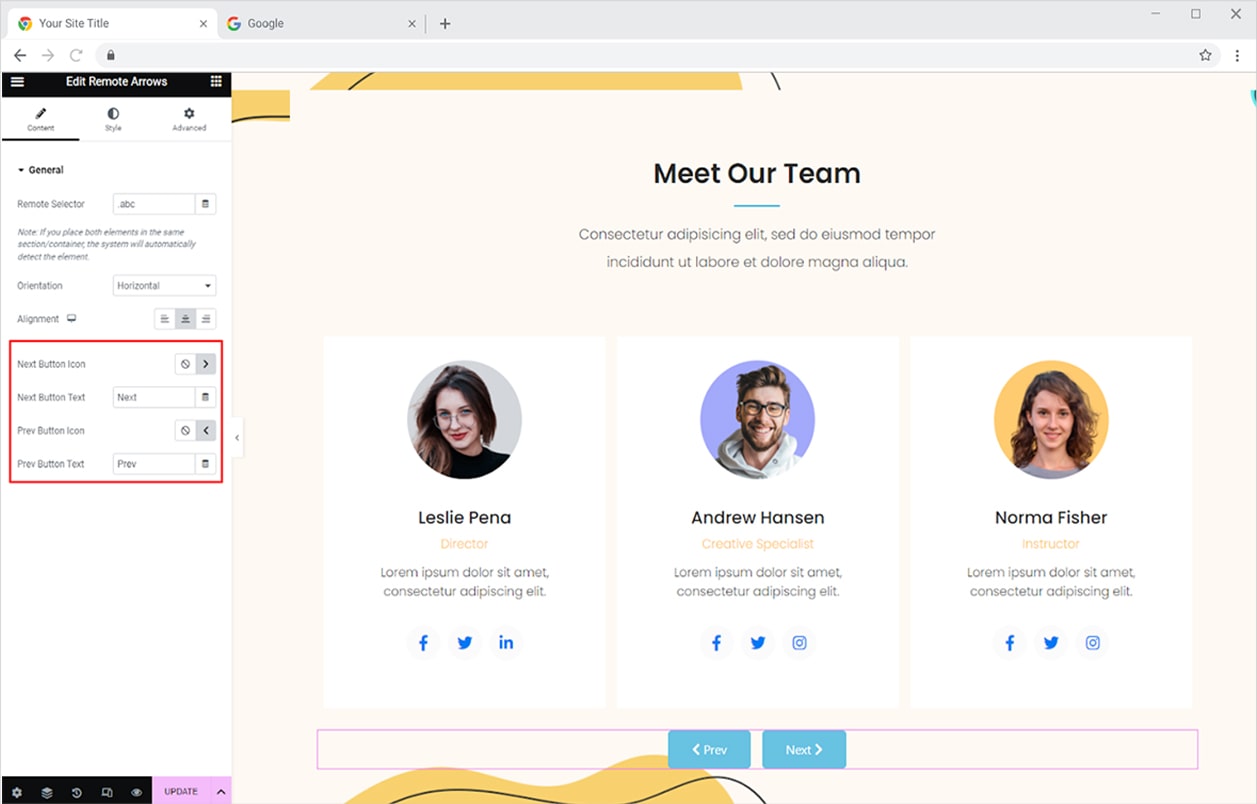The width and height of the screenshot is (1257, 804).
Task: Preview changes with the eye icon
Action: (x=137, y=792)
